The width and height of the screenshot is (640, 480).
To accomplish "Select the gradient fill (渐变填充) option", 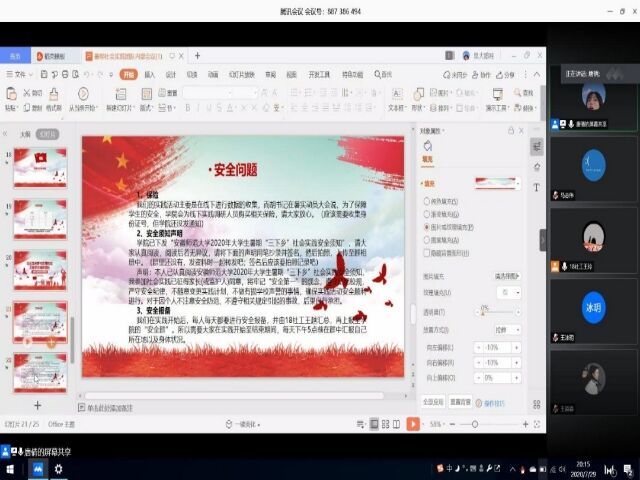I will pos(428,214).
